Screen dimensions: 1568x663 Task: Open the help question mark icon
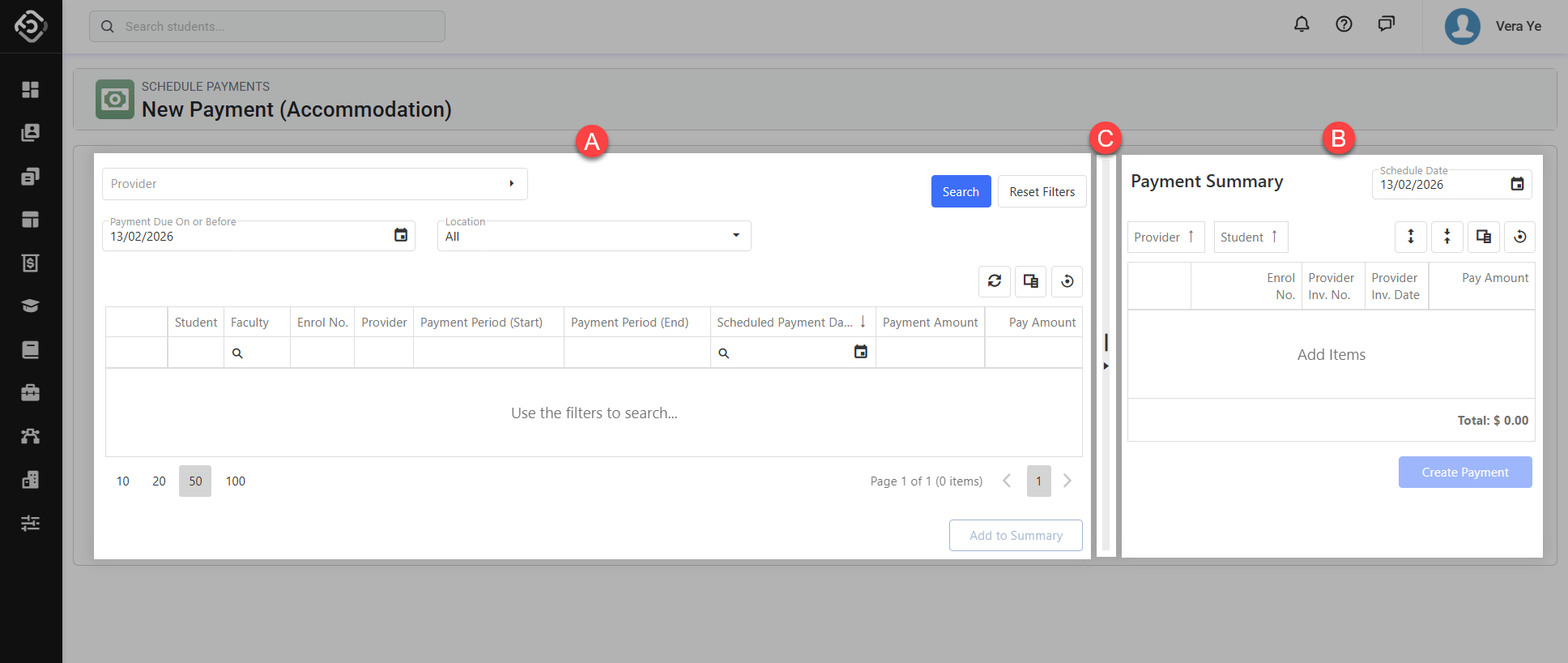tap(1344, 24)
